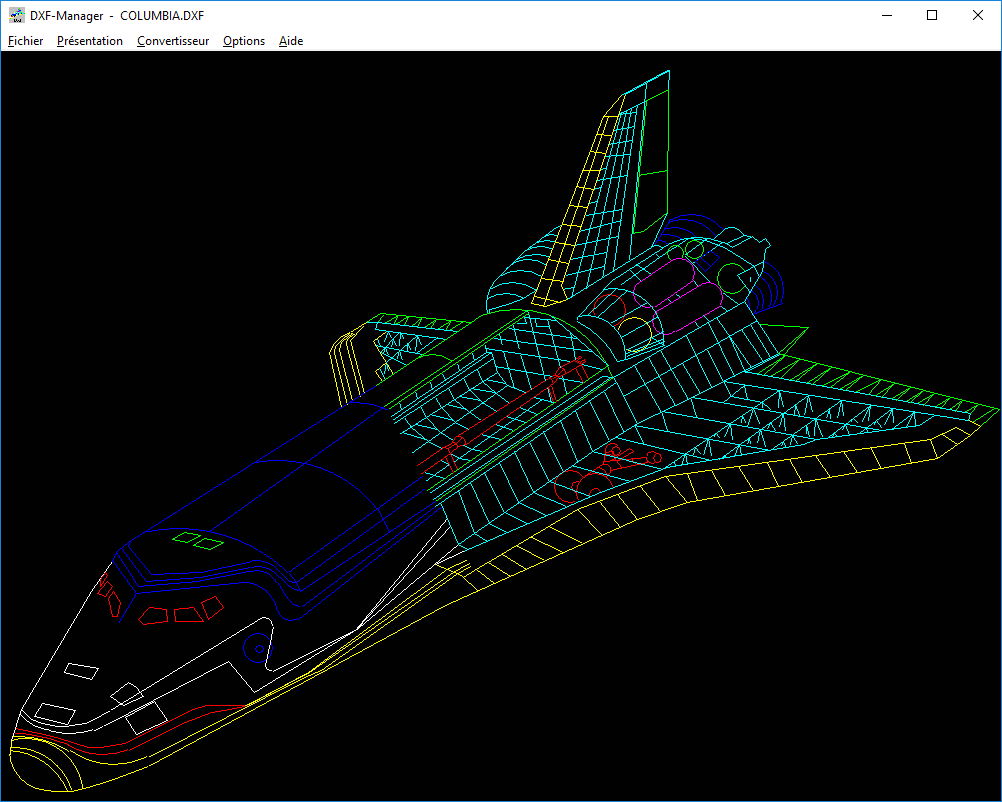Open the Fichier menu
The image size is (1002, 802).
(x=25, y=41)
